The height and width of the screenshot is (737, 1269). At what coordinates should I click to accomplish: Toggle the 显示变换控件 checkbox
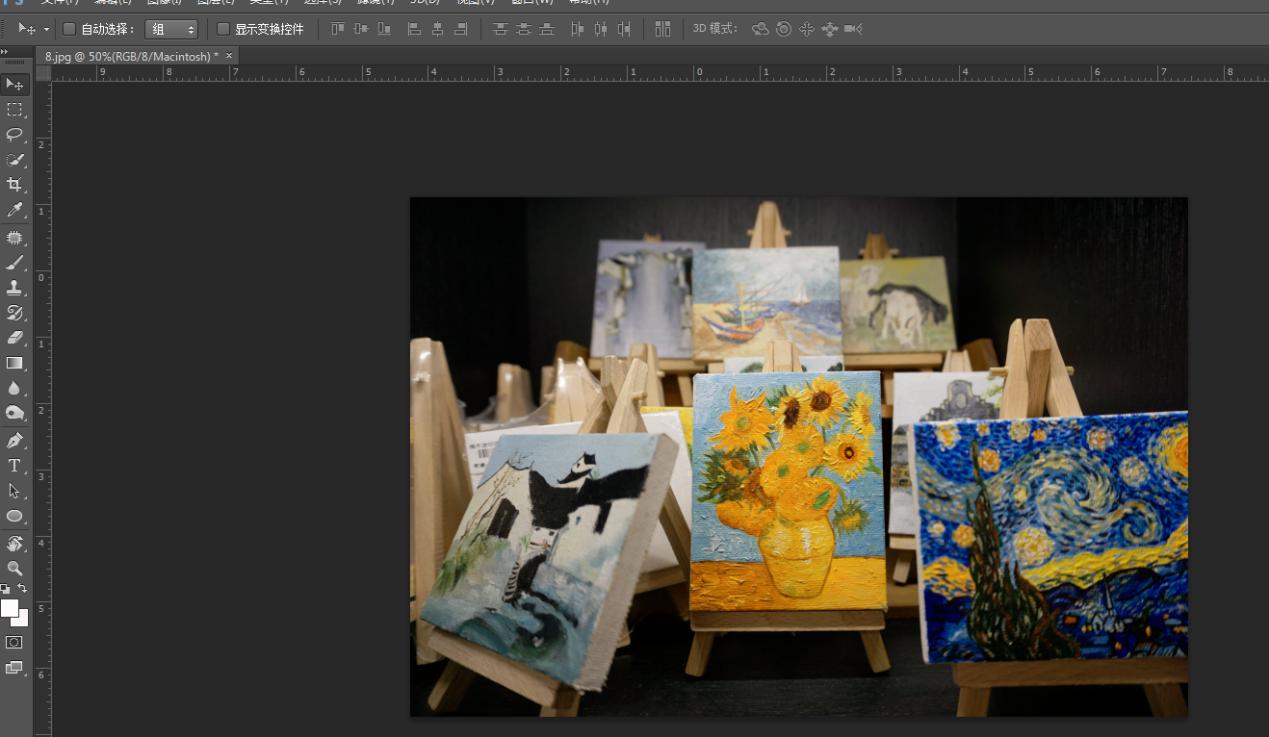tap(223, 29)
